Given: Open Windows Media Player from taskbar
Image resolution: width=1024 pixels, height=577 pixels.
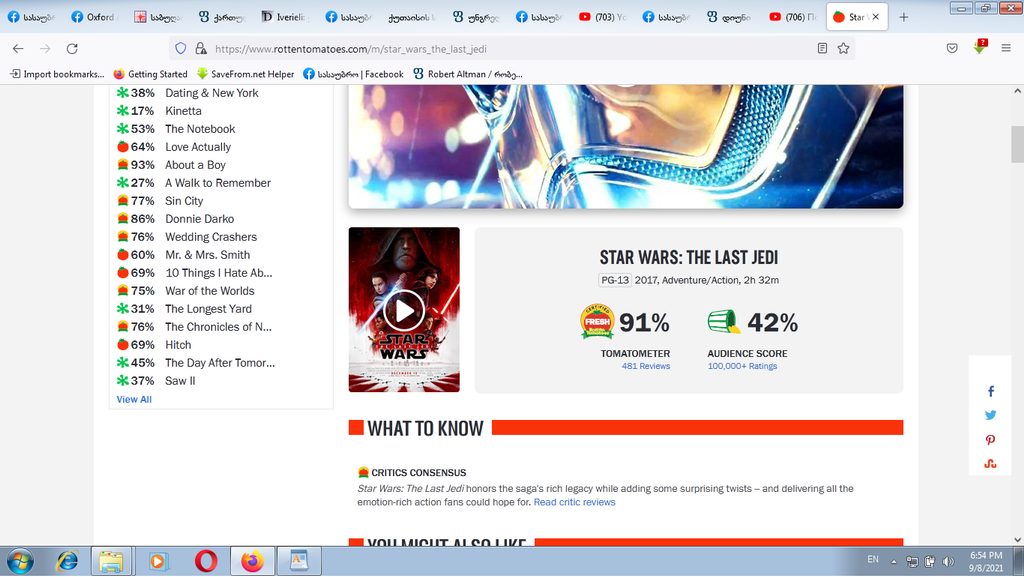Looking at the screenshot, I should [157, 561].
